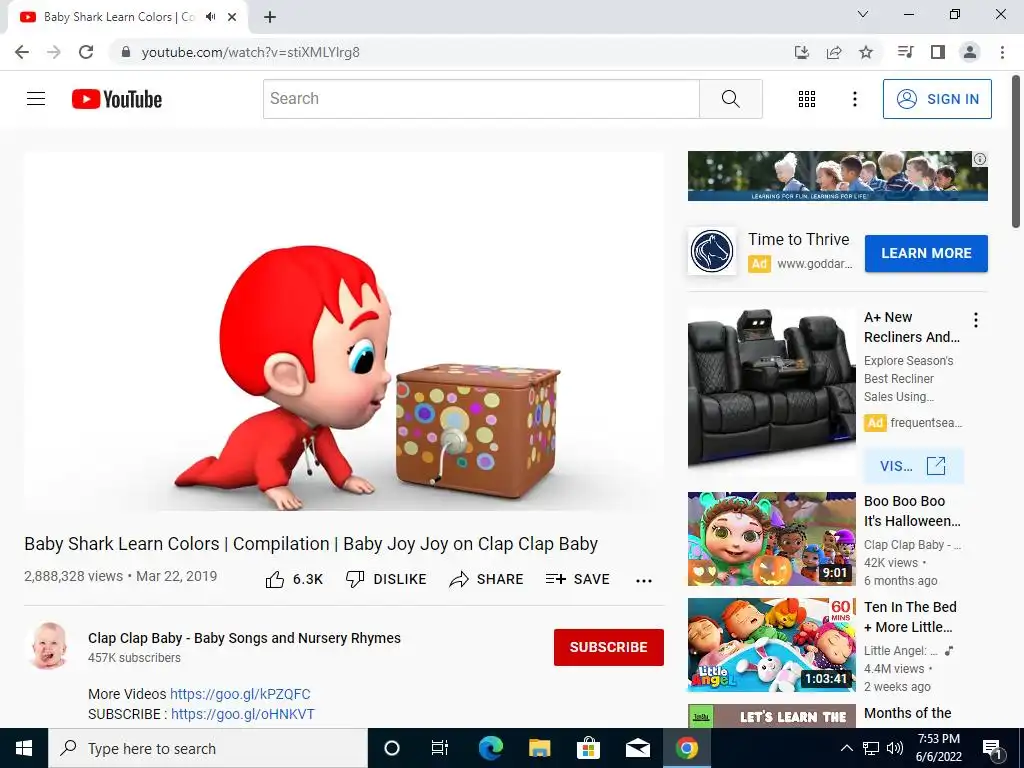Click the "A+ New Recliners And..." ad title
The height and width of the screenshot is (768, 1024).
tap(912, 327)
